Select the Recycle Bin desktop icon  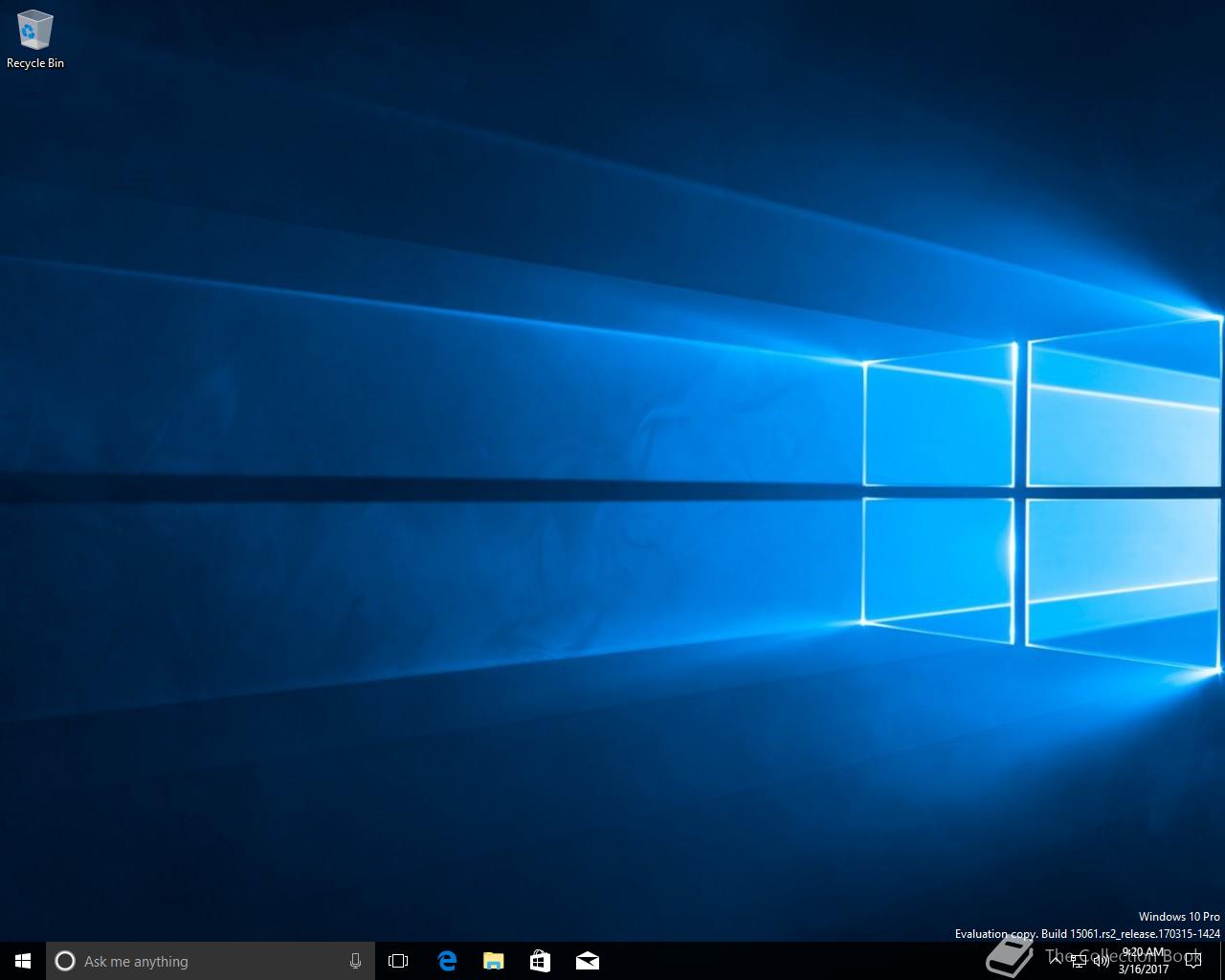[35, 39]
